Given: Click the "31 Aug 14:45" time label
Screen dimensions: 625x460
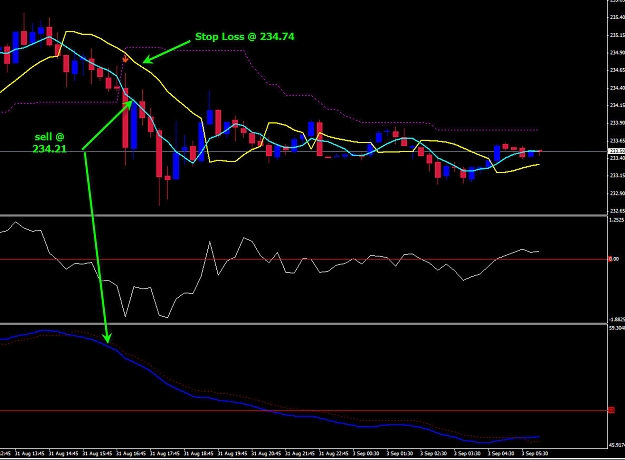Looking at the screenshot, I should coord(63,454).
